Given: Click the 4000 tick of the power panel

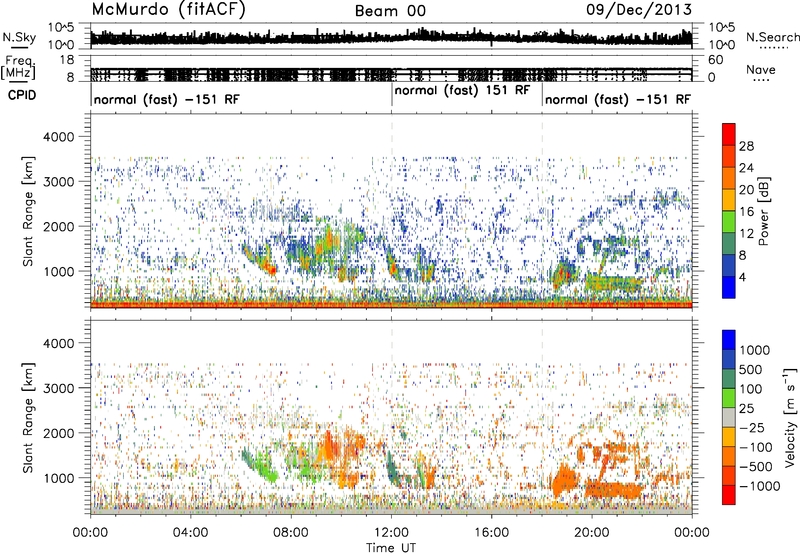Looking at the screenshot, I should 58,137.
